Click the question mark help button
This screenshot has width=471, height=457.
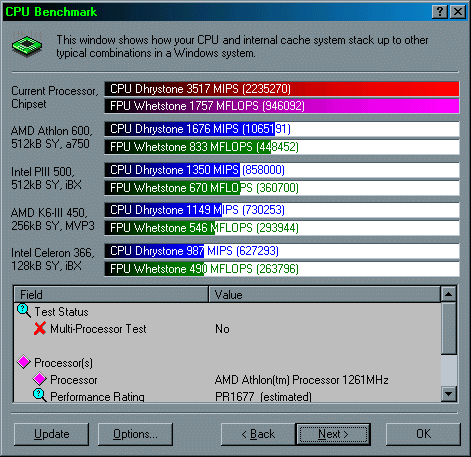tap(440, 12)
